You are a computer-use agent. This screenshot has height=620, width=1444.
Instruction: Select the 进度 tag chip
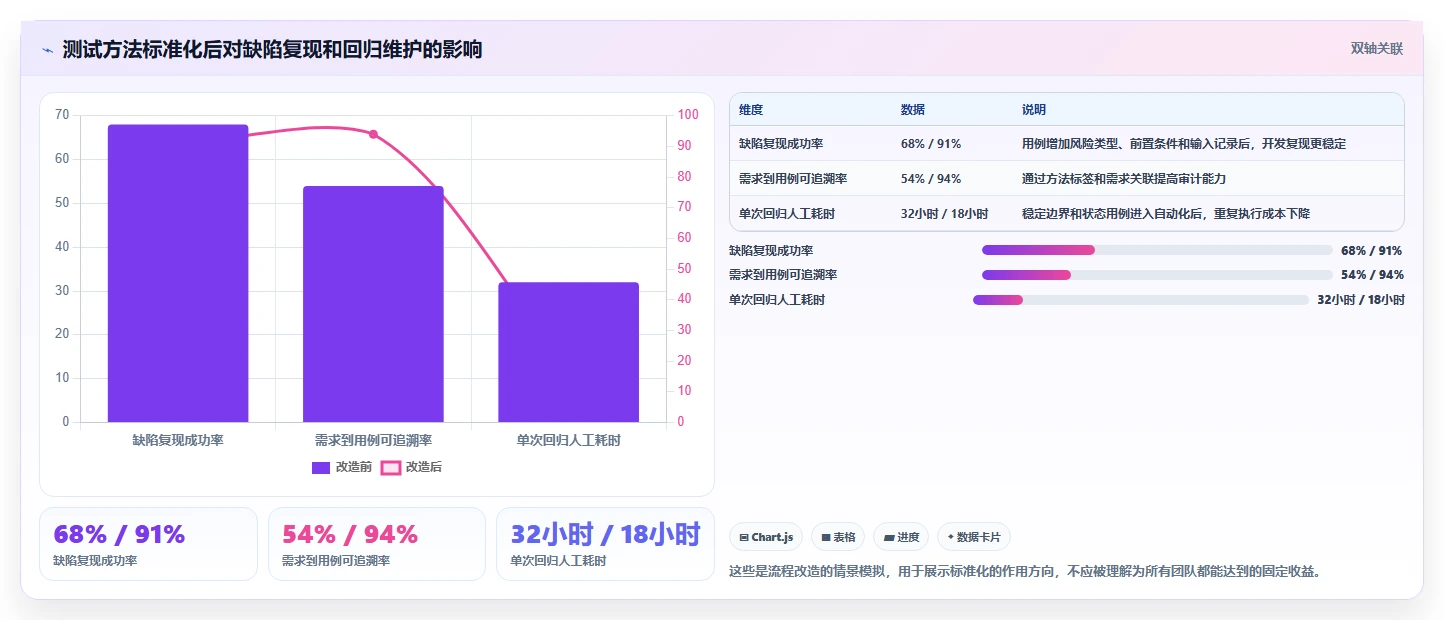[x=901, y=537]
